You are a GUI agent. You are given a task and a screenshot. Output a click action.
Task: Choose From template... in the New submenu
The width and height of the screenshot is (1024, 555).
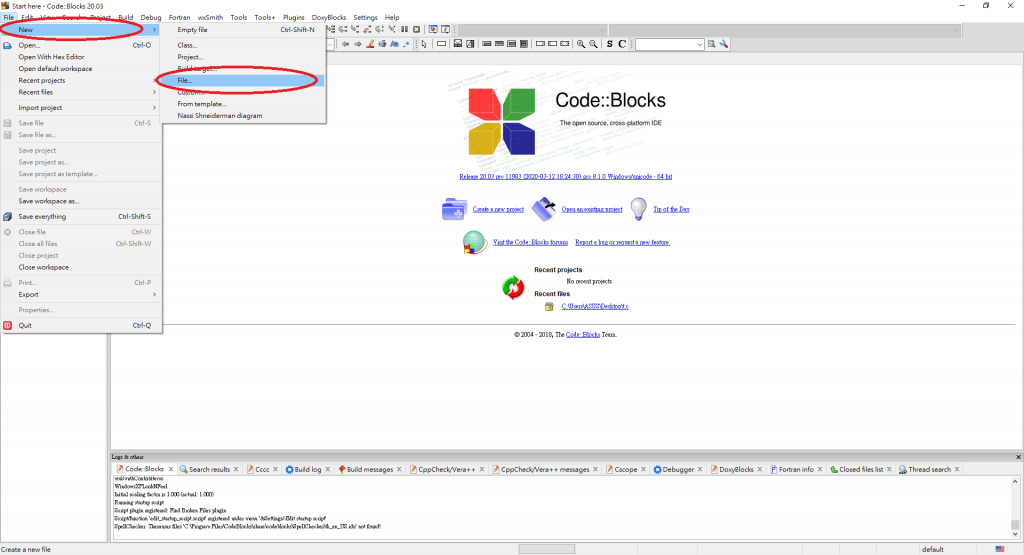[x=243, y=104]
